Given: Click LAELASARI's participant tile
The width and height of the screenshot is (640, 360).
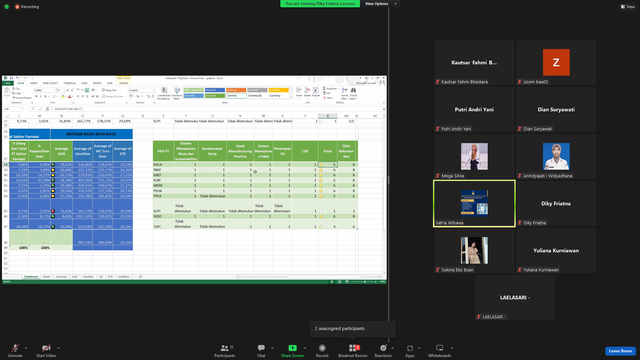Looking at the screenshot, I should pos(515,298).
